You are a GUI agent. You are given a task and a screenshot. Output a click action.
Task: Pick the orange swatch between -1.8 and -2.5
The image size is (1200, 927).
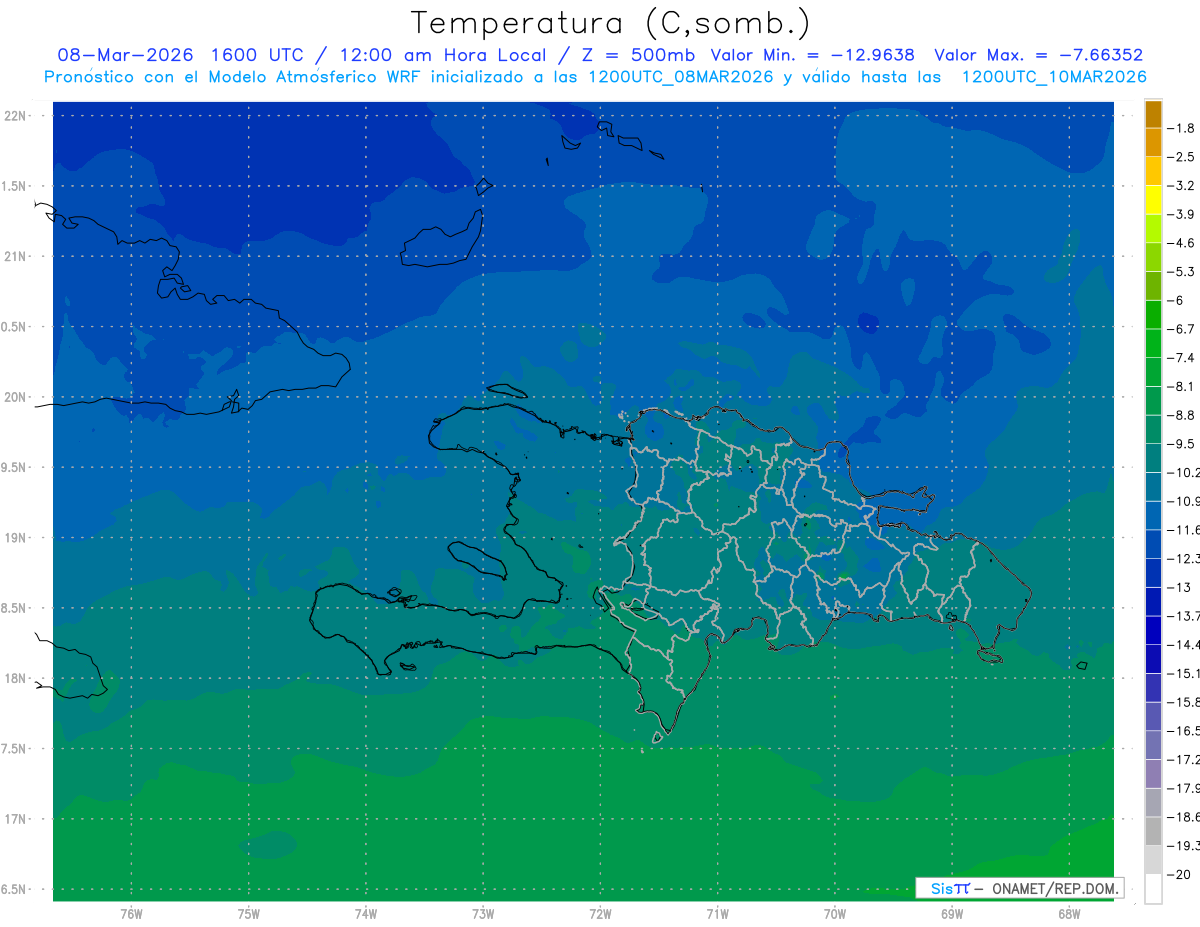1153,143
